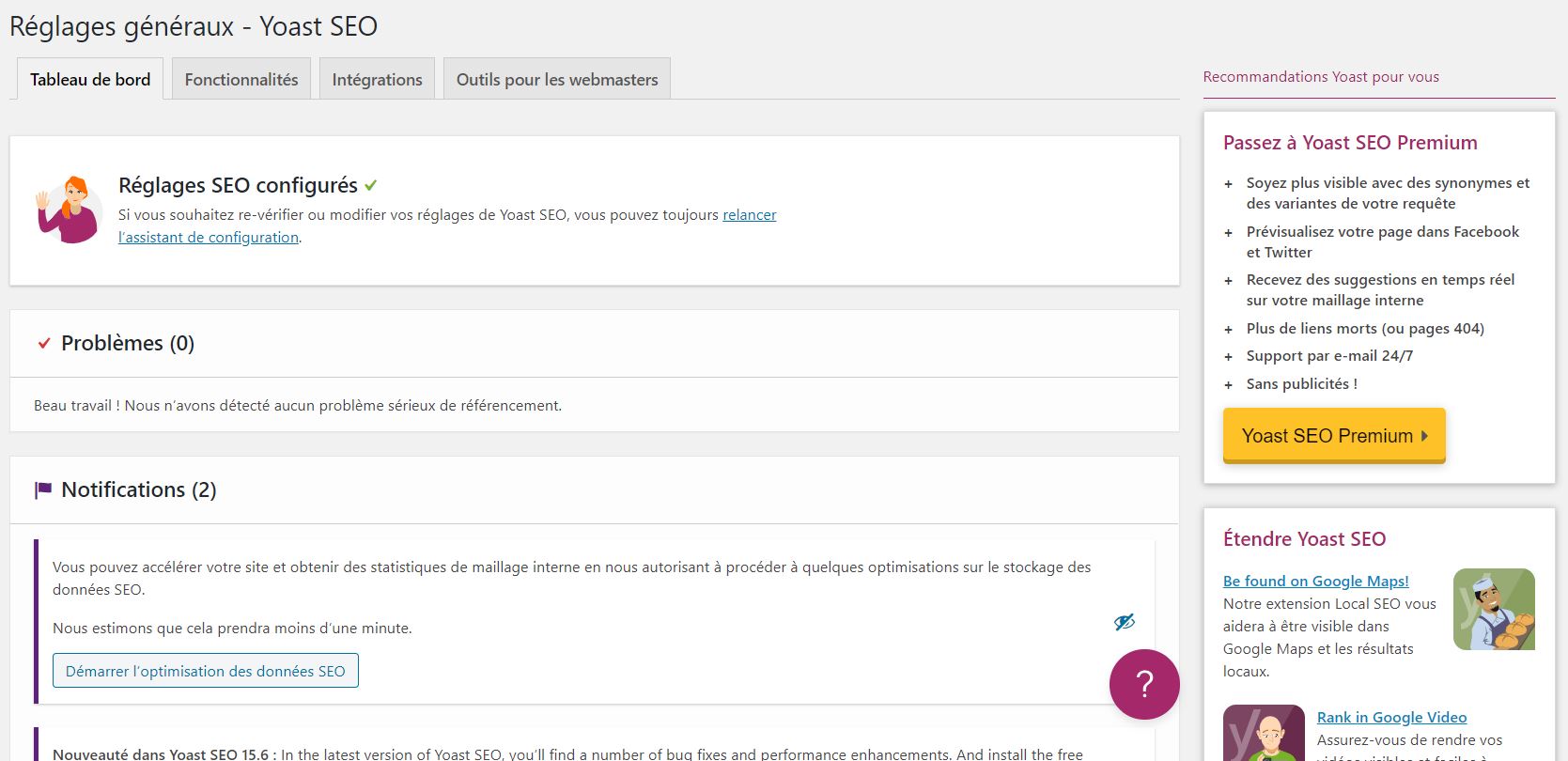This screenshot has height=761, width=1568.
Task: Click the green check next to Réglages SEO configurés
Action: 371,185
